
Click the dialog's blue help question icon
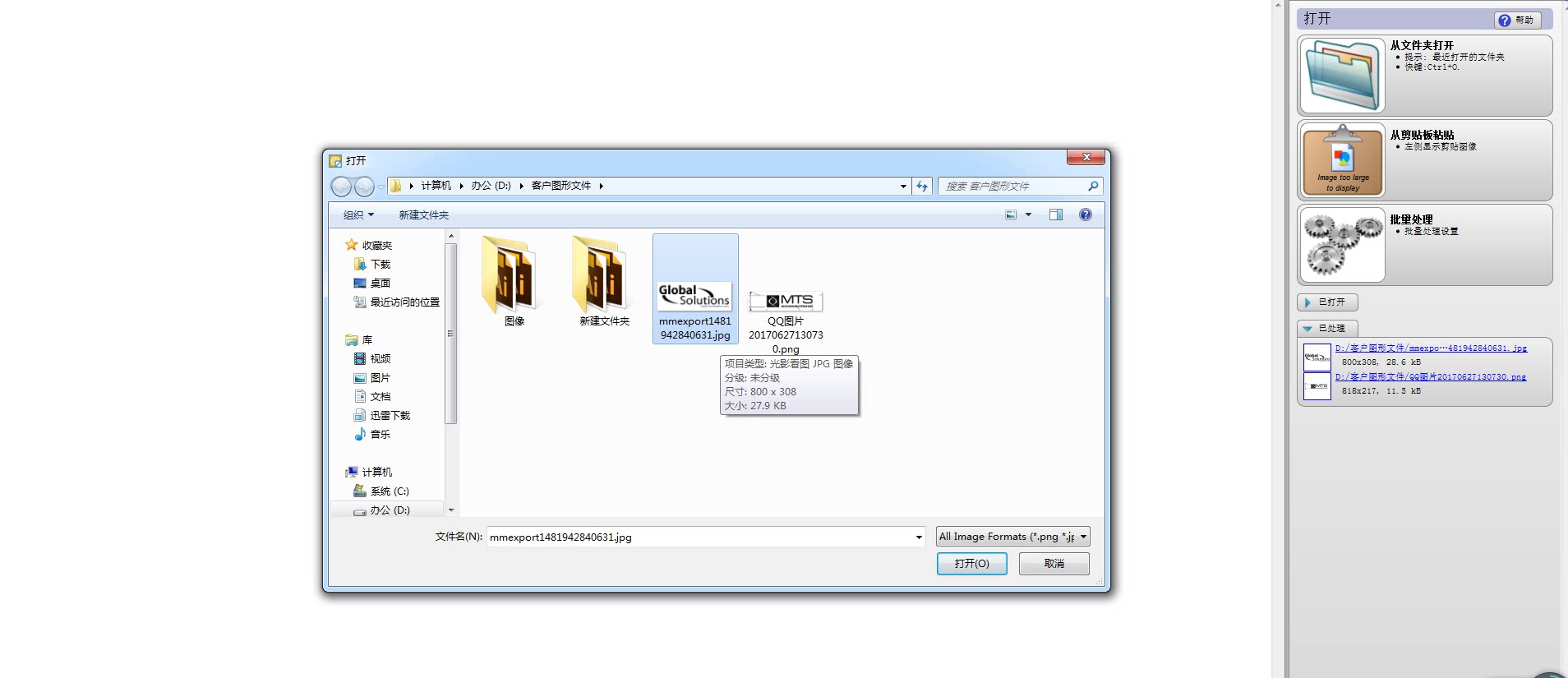coord(1085,214)
